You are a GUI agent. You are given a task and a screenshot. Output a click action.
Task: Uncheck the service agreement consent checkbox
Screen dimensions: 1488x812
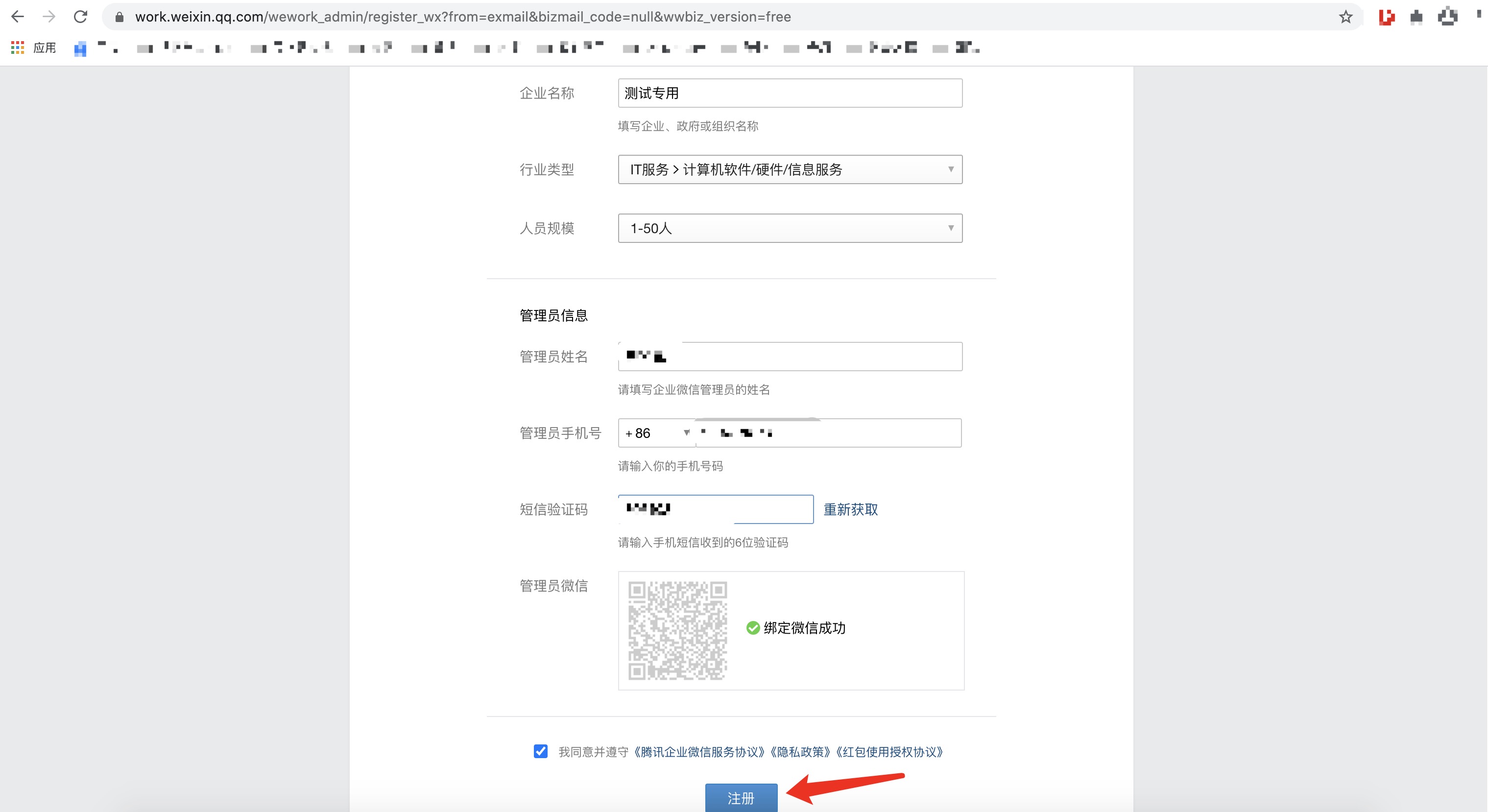click(x=540, y=752)
